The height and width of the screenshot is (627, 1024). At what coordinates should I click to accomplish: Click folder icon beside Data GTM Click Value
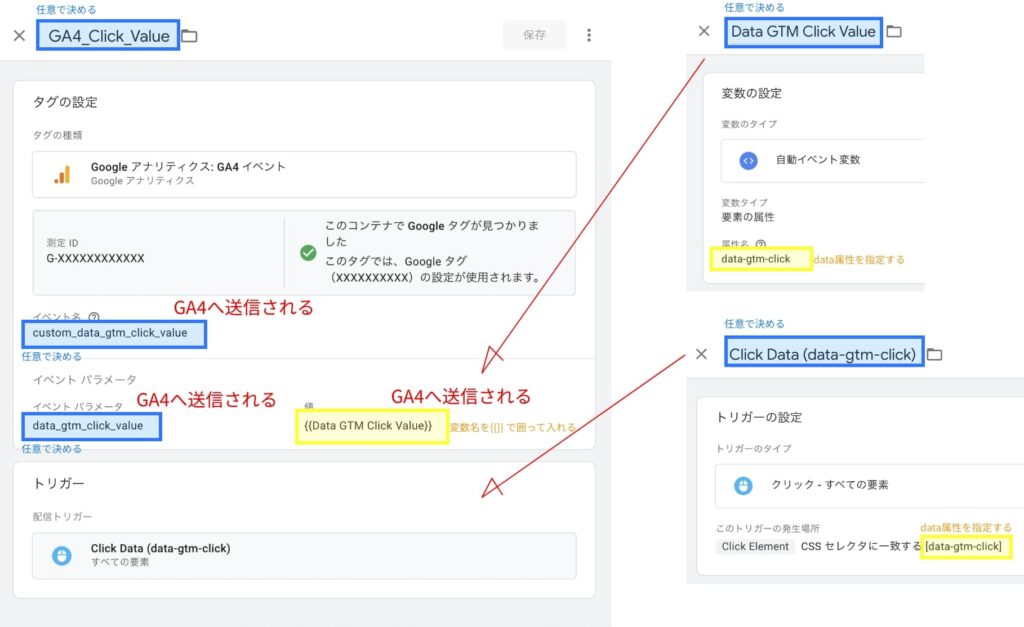tap(894, 32)
